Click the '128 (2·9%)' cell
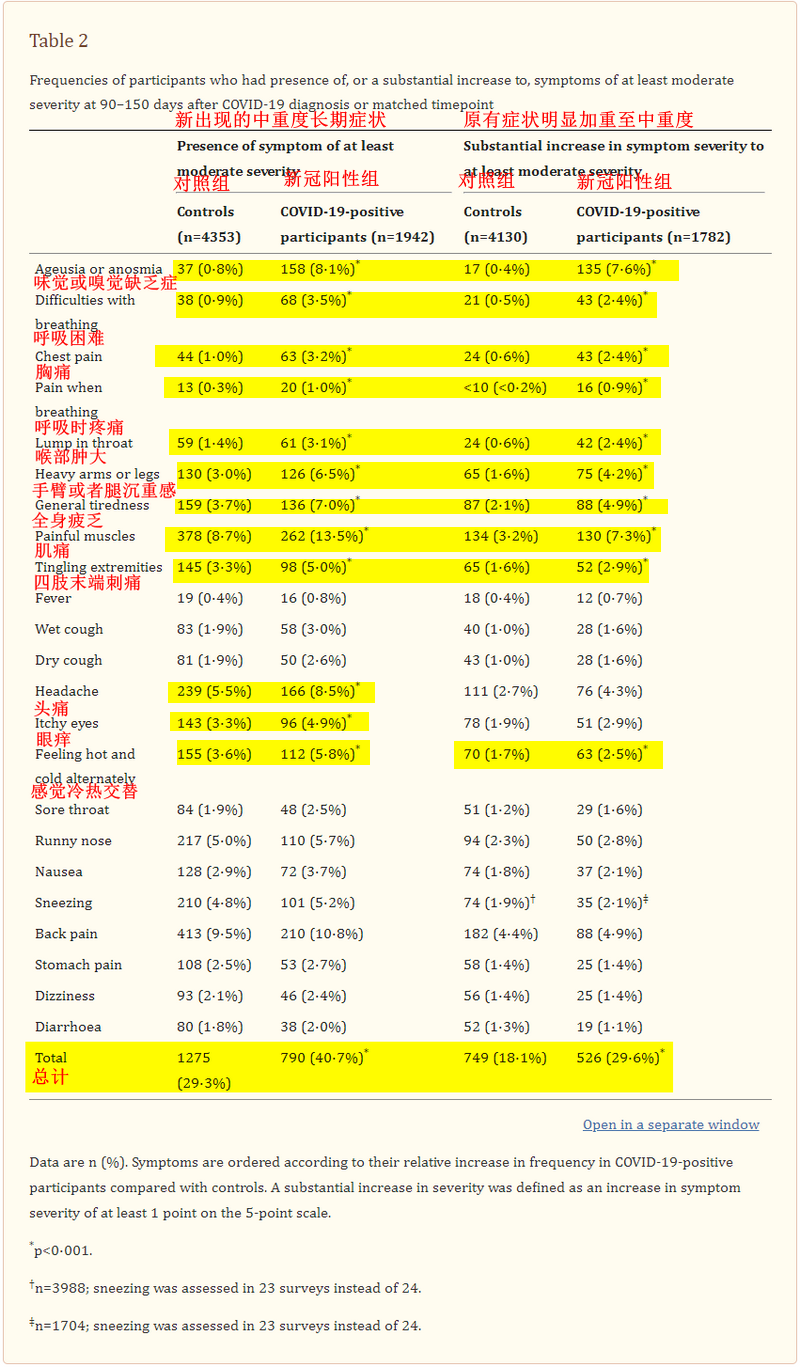The image size is (800, 1367). coord(213,872)
